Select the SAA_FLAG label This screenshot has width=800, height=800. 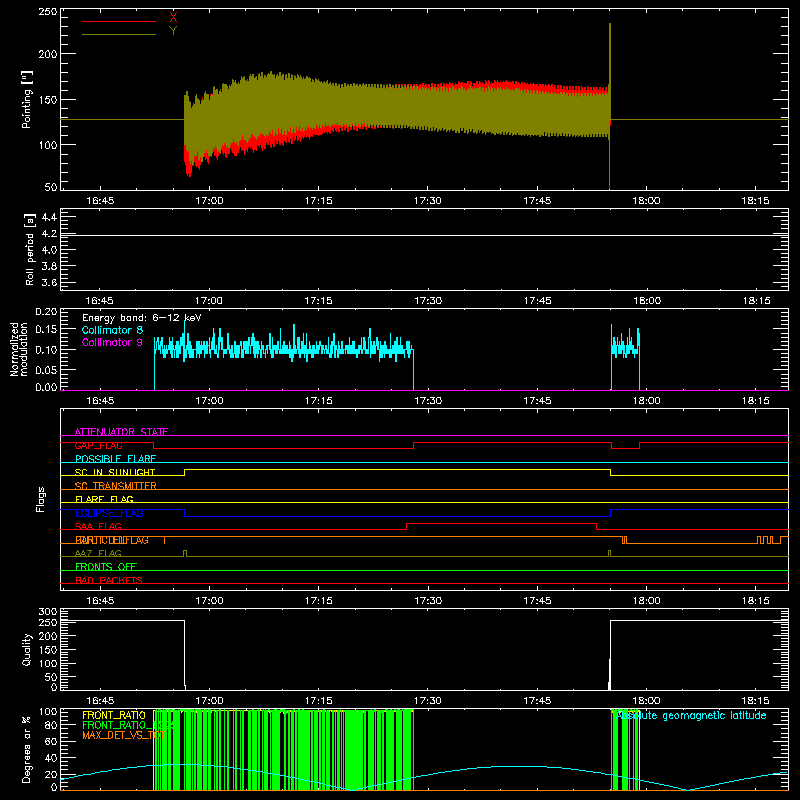pos(98,527)
